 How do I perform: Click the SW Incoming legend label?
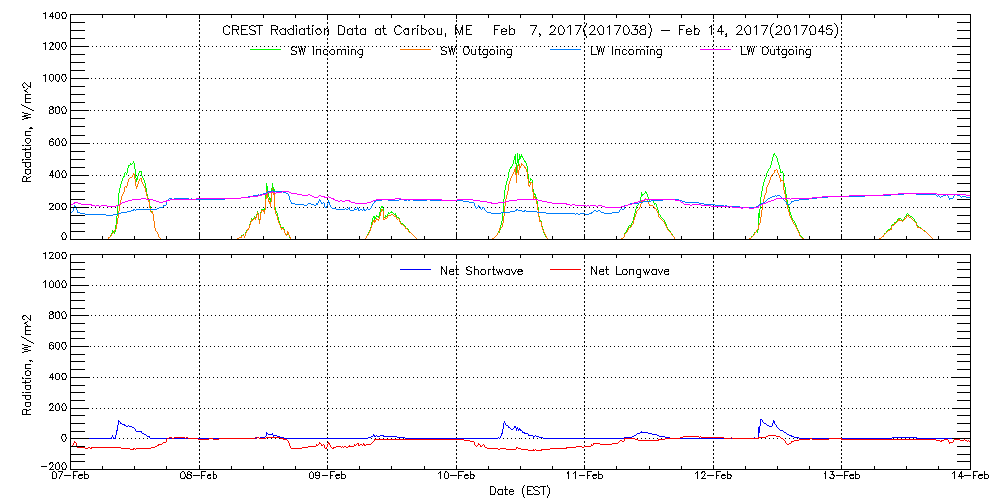[327, 52]
